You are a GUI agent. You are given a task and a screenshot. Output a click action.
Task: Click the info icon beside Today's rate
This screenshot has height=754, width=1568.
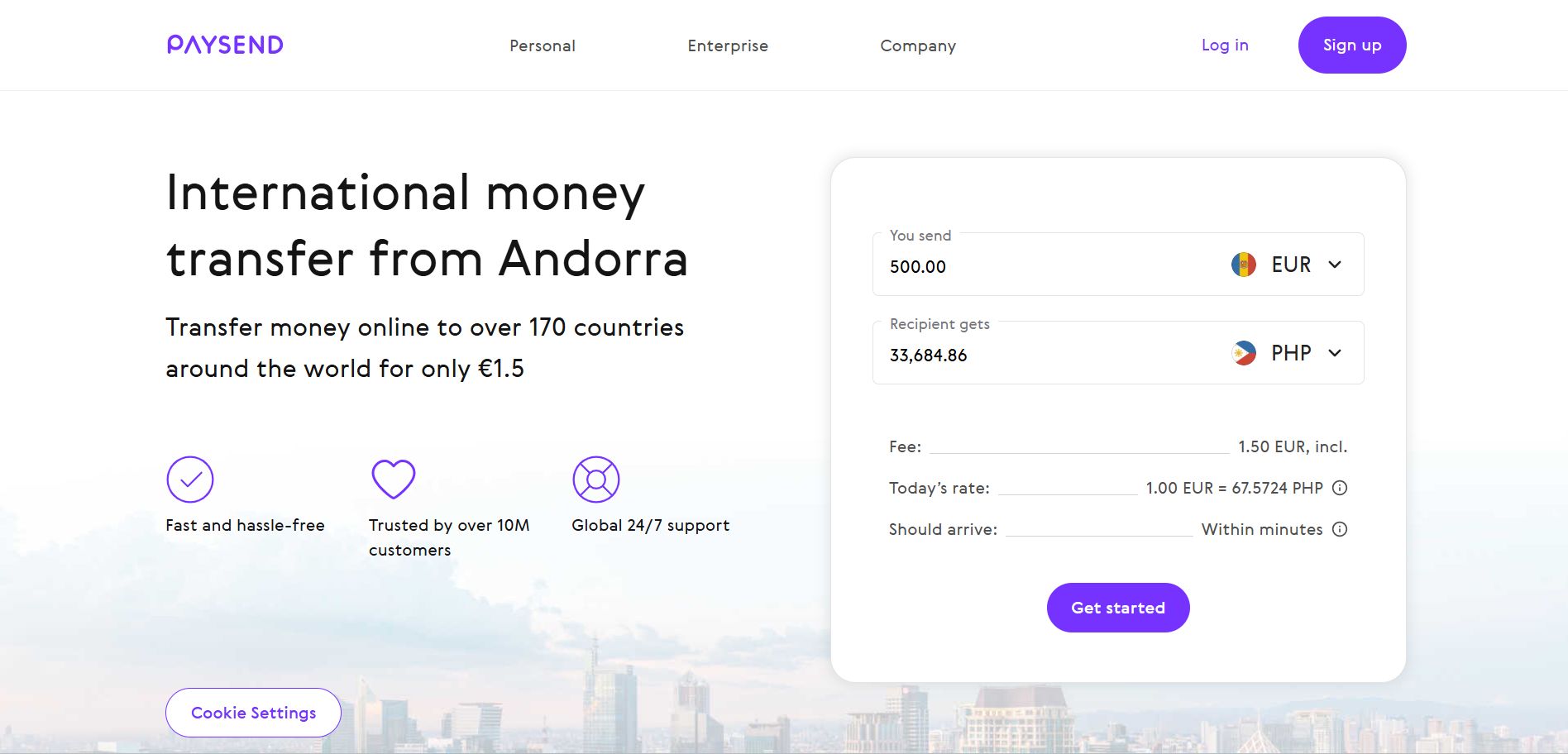[1340, 488]
